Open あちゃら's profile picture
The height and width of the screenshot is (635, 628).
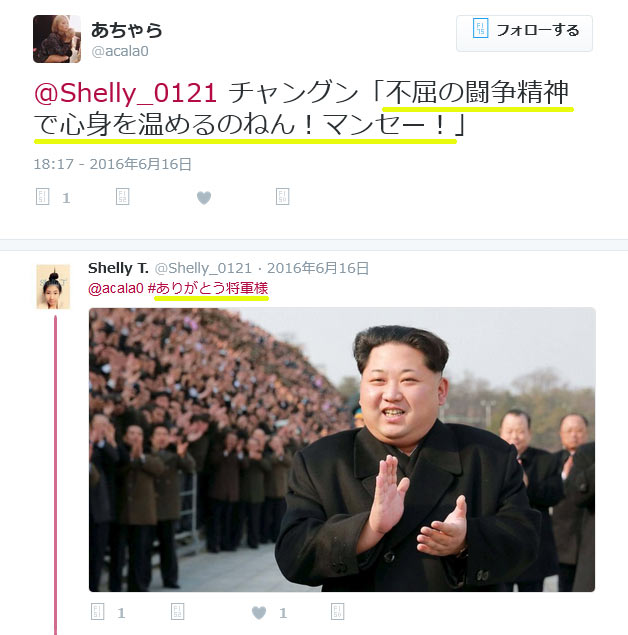click(57, 39)
